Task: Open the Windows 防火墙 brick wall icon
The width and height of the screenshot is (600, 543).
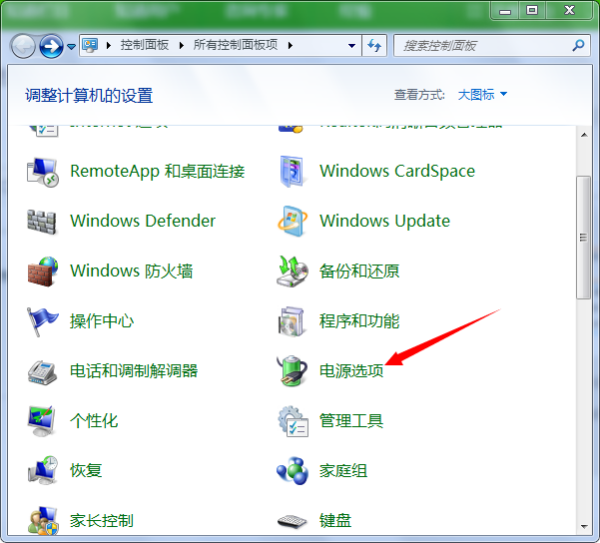Action: click(x=42, y=271)
